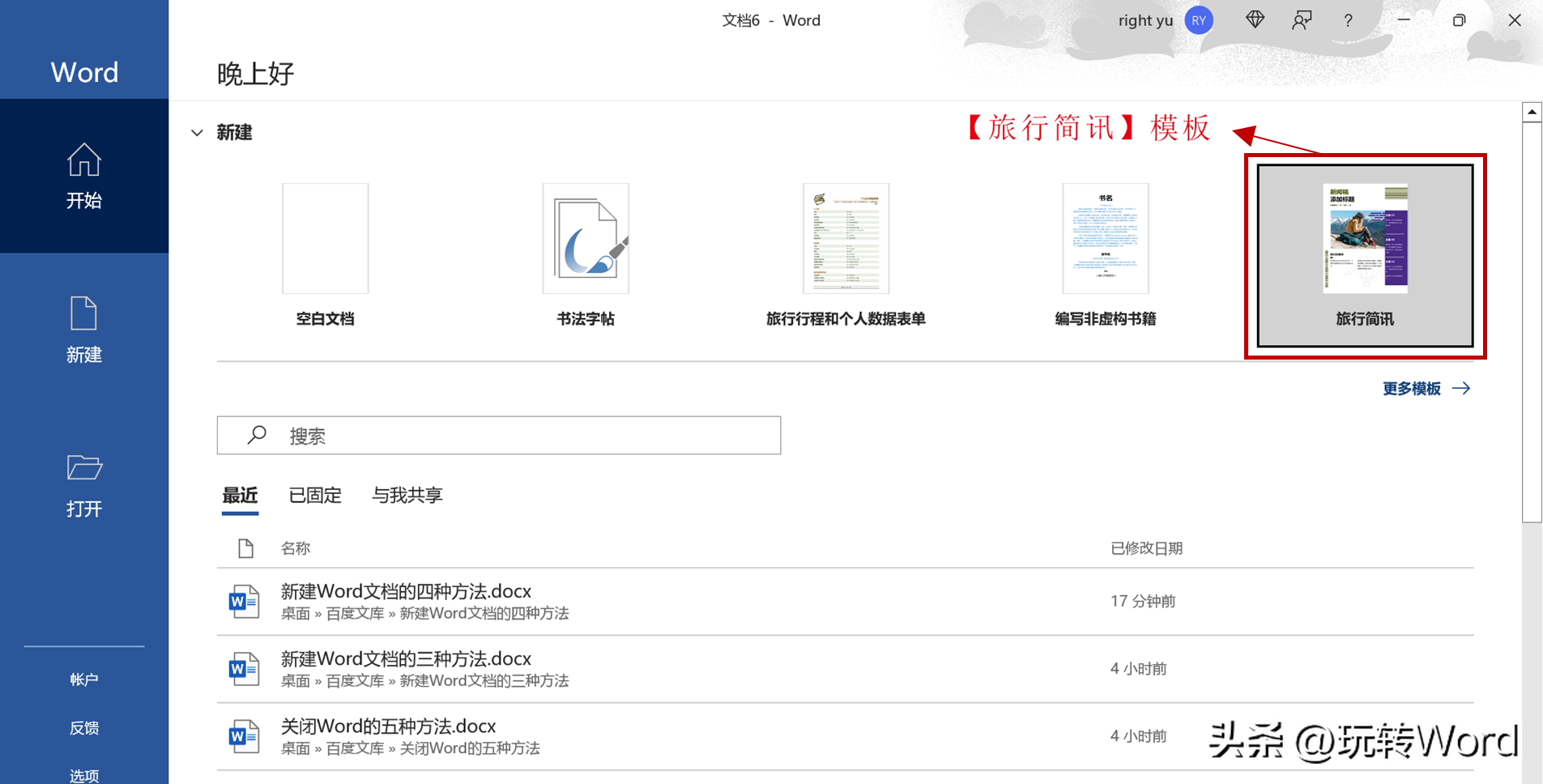Switch to the 最近 tab
Viewport: 1543px width, 784px height.
[240, 495]
